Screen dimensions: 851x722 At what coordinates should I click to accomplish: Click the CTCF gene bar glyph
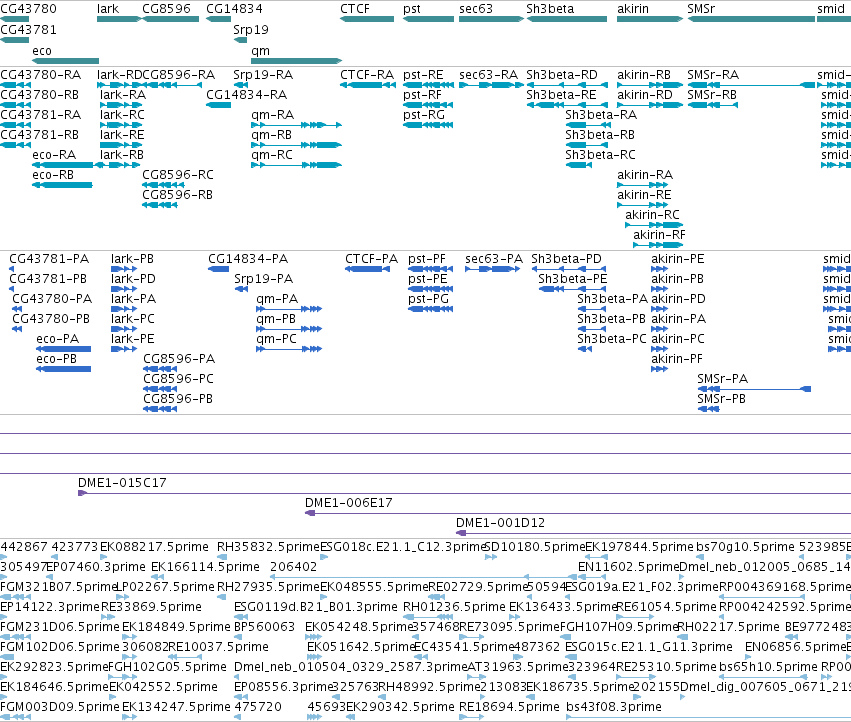[367, 19]
